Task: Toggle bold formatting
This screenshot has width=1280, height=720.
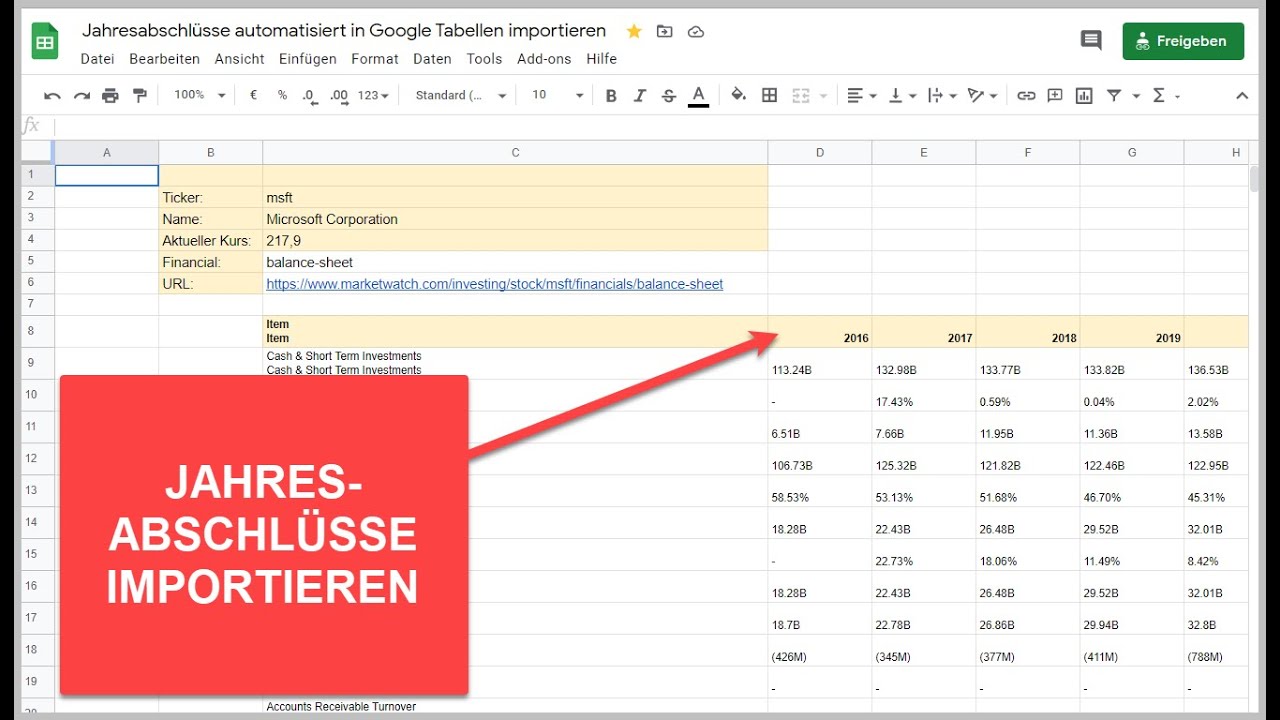Action: pyautogui.click(x=611, y=95)
